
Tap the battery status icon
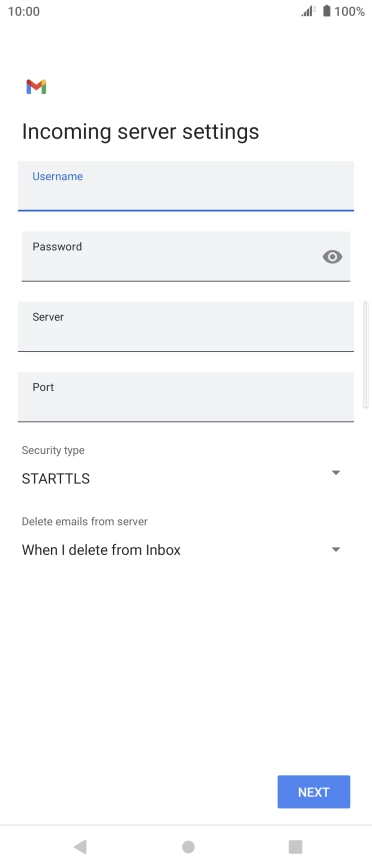pyautogui.click(x=327, y=11)
